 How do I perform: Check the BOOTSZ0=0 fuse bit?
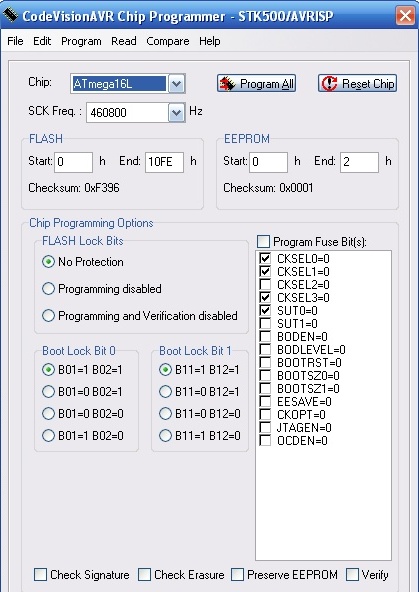265,375
